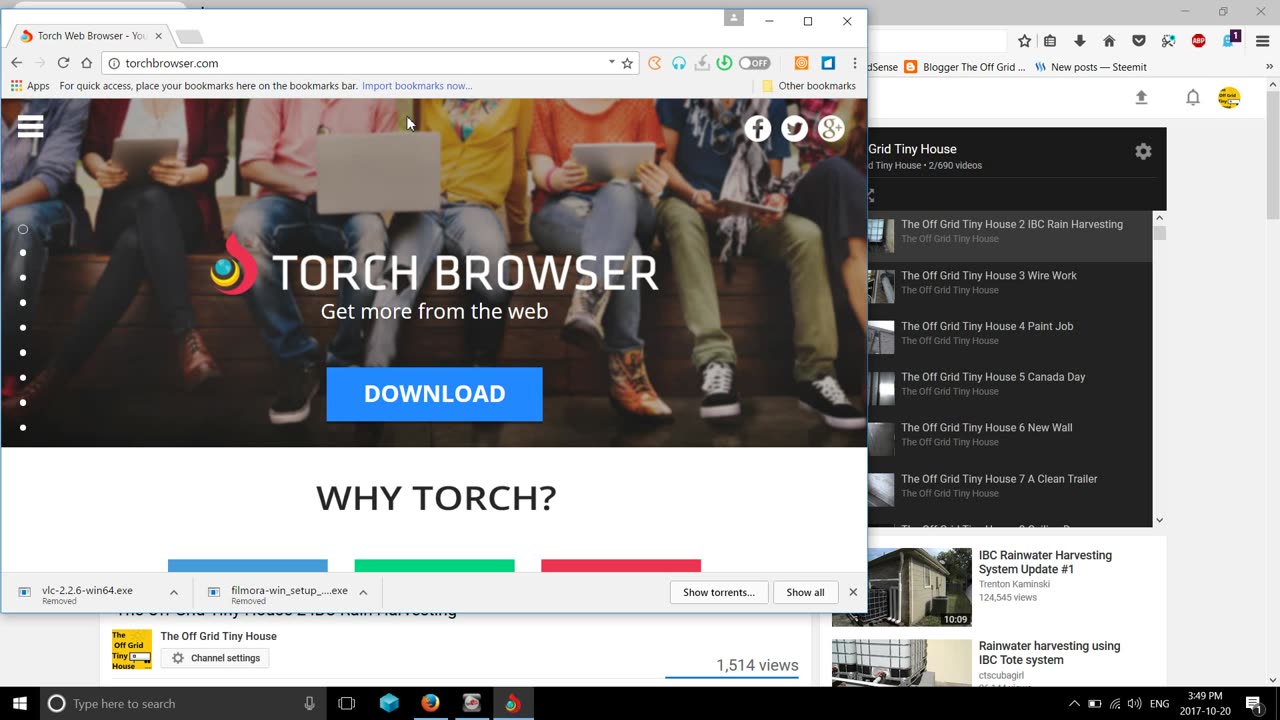1280x720 pixels.
Task: Select the fourth slide indicator dot
Action: click(x=23, y=303)
